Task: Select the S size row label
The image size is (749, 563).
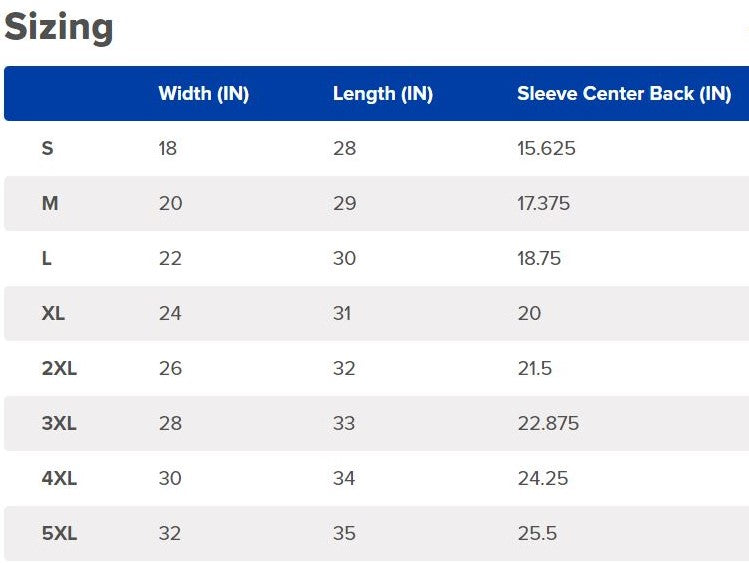Action: point(48,149)
